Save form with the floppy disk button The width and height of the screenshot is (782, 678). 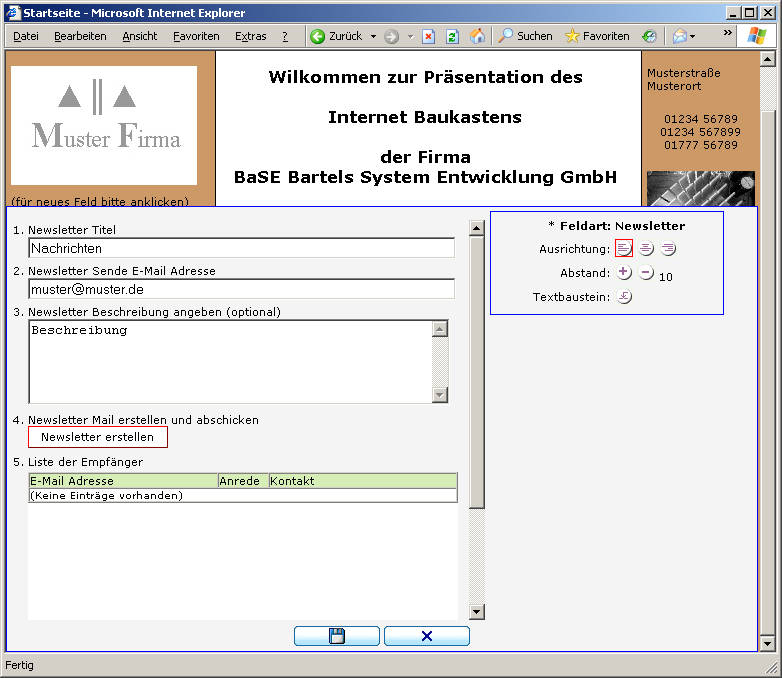337,636
